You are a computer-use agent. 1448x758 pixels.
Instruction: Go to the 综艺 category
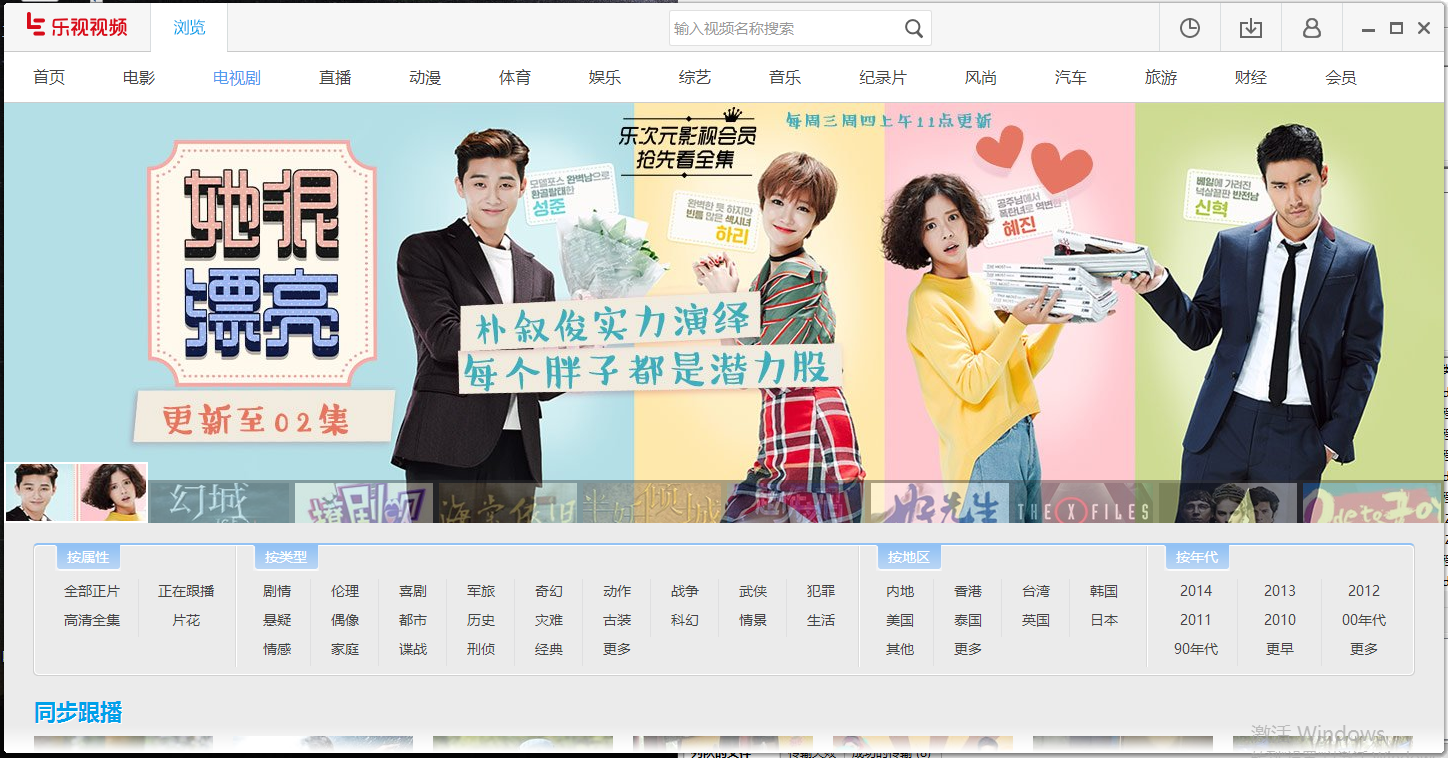694,78
